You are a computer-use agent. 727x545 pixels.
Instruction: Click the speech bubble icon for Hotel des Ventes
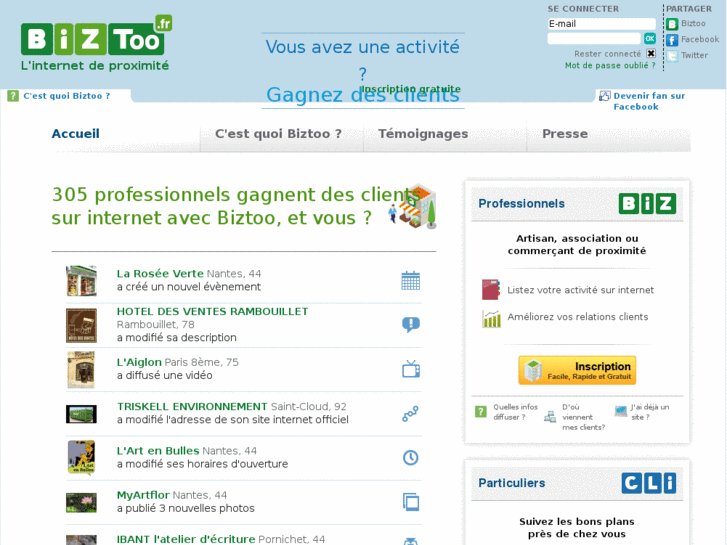[410, 325]
